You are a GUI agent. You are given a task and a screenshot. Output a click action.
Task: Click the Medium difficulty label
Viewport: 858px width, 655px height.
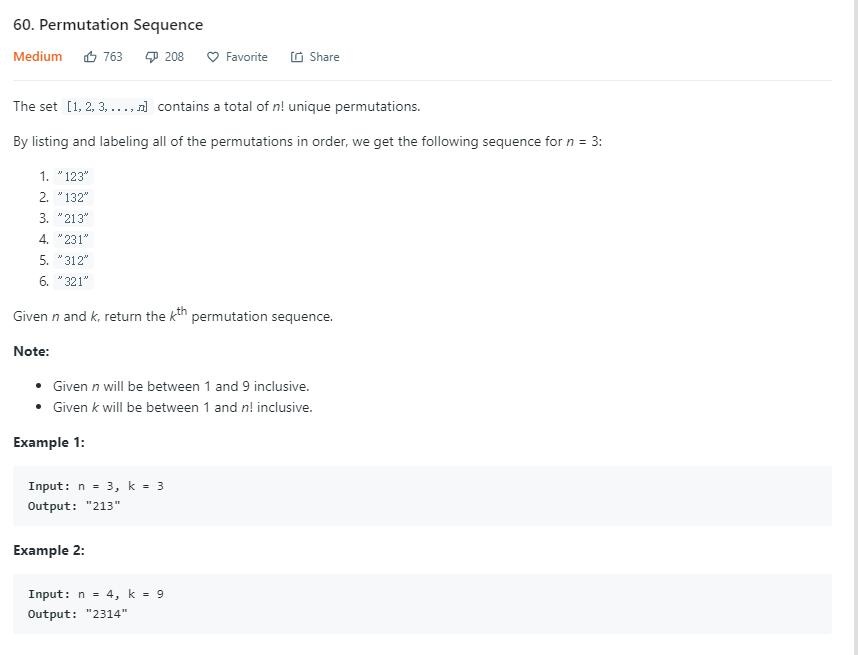(38, 57)
